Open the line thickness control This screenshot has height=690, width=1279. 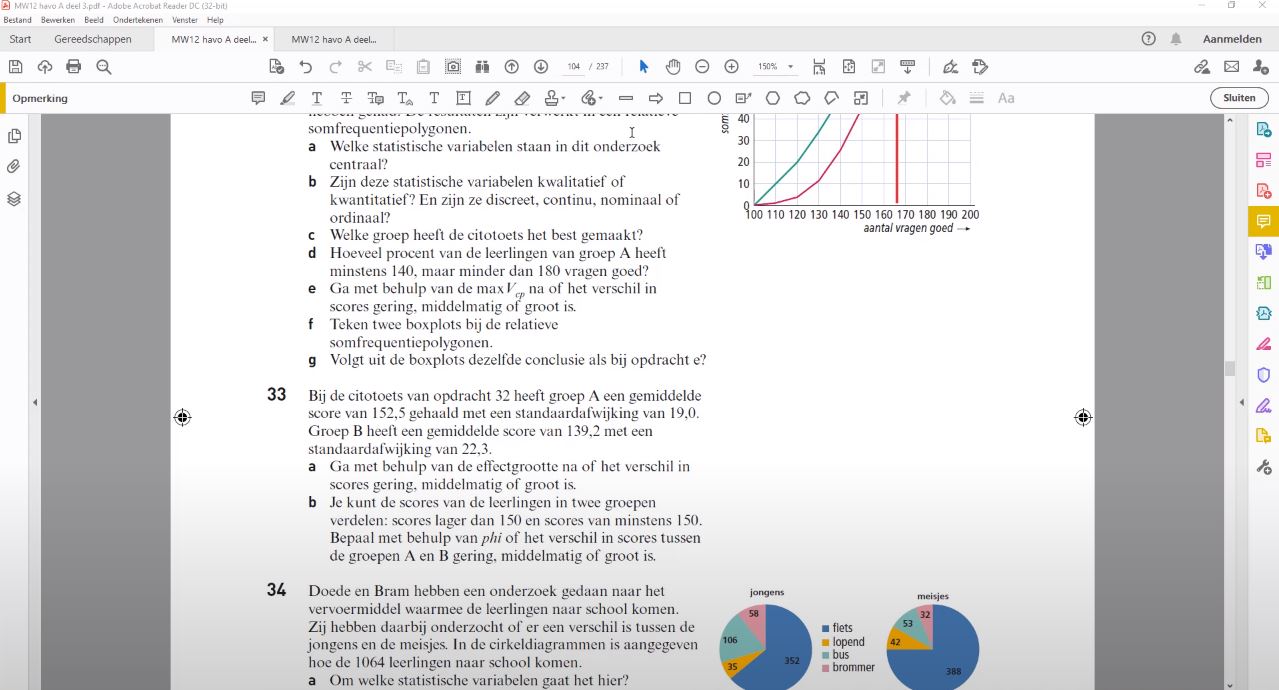coord(977,98)
